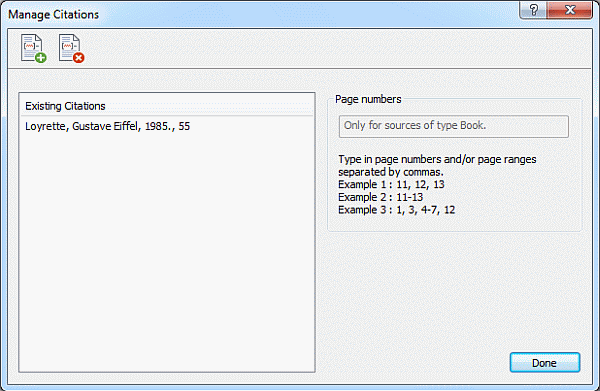Image resolution: width=600 pixels, height=391 pixels.
Task: Close the Manage Citations dialog
Action: click(570, 10)
